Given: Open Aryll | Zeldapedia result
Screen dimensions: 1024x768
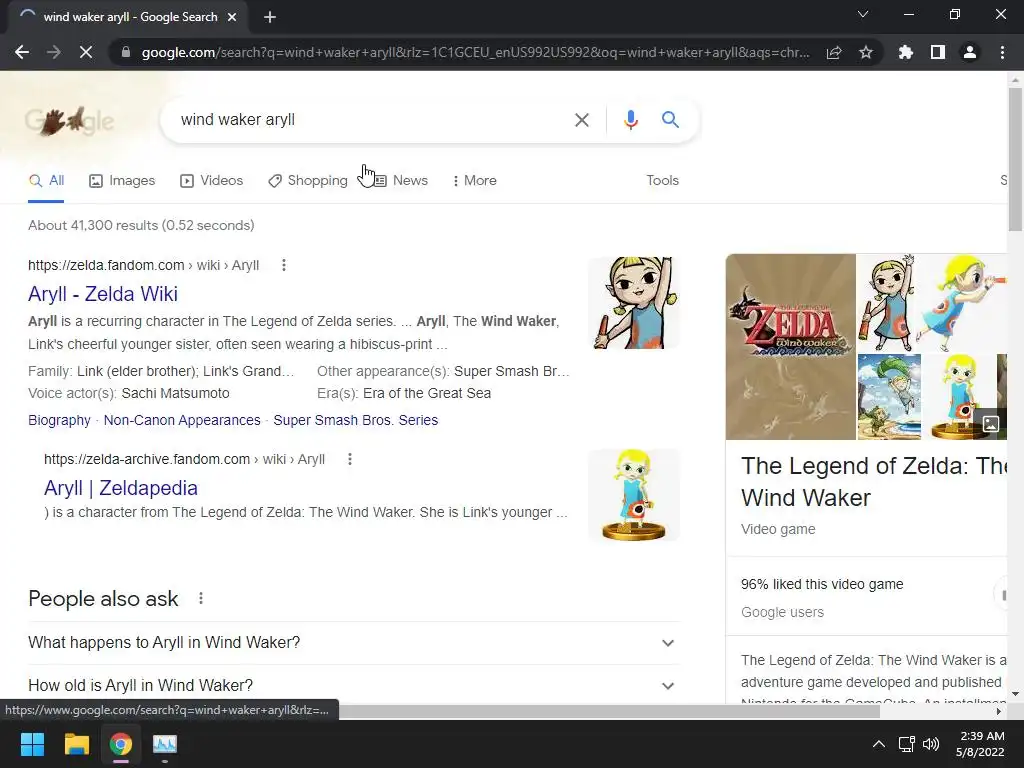Looking at the screenshot, I should click(121, 488).
